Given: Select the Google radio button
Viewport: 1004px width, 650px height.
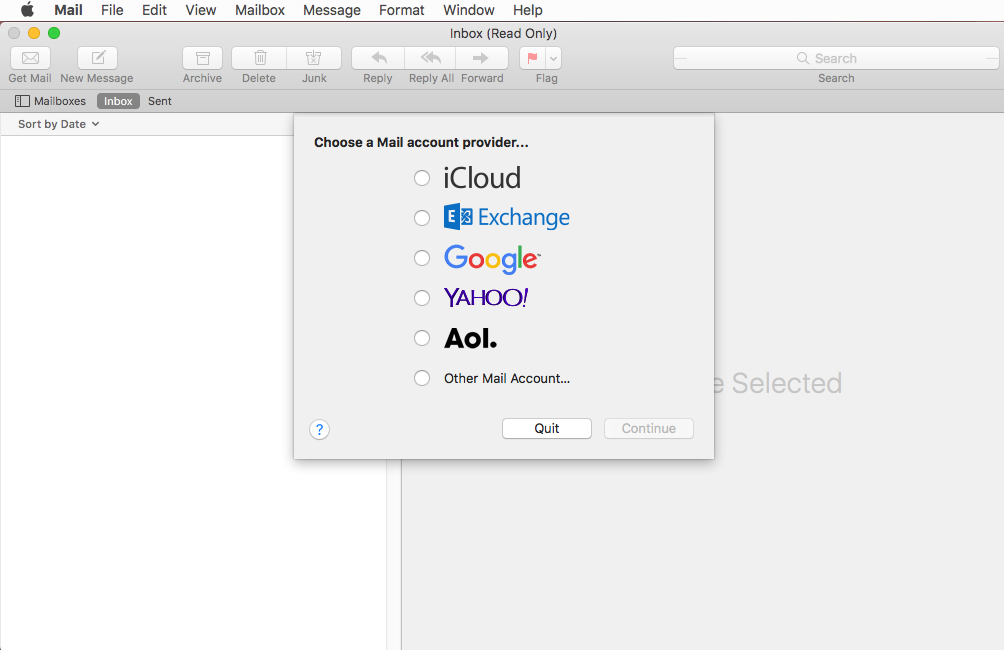Looking at the screenshot, I should [422, 258].
